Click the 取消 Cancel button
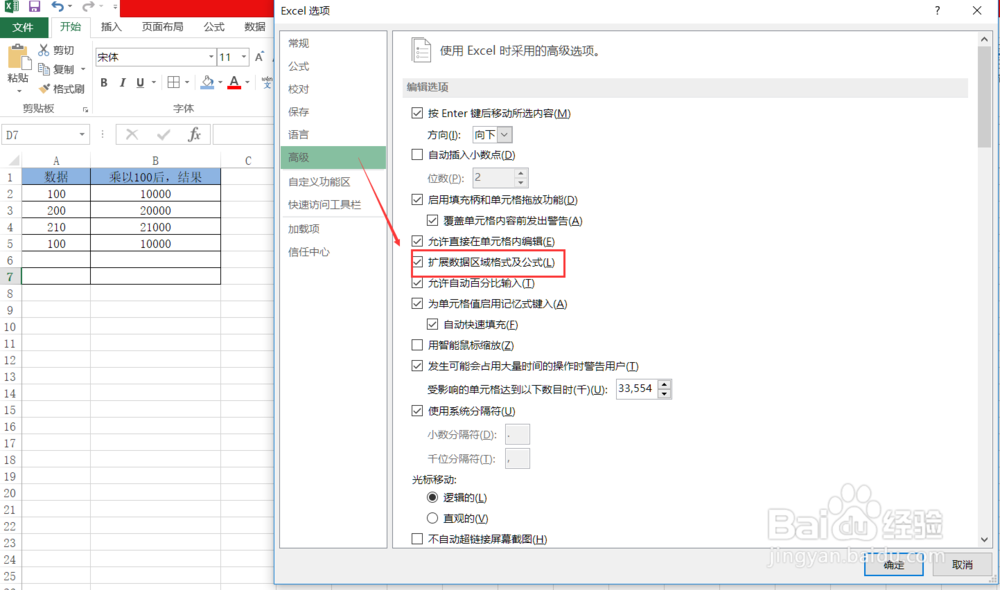The image size is (1000, 590). click(962, 564)
